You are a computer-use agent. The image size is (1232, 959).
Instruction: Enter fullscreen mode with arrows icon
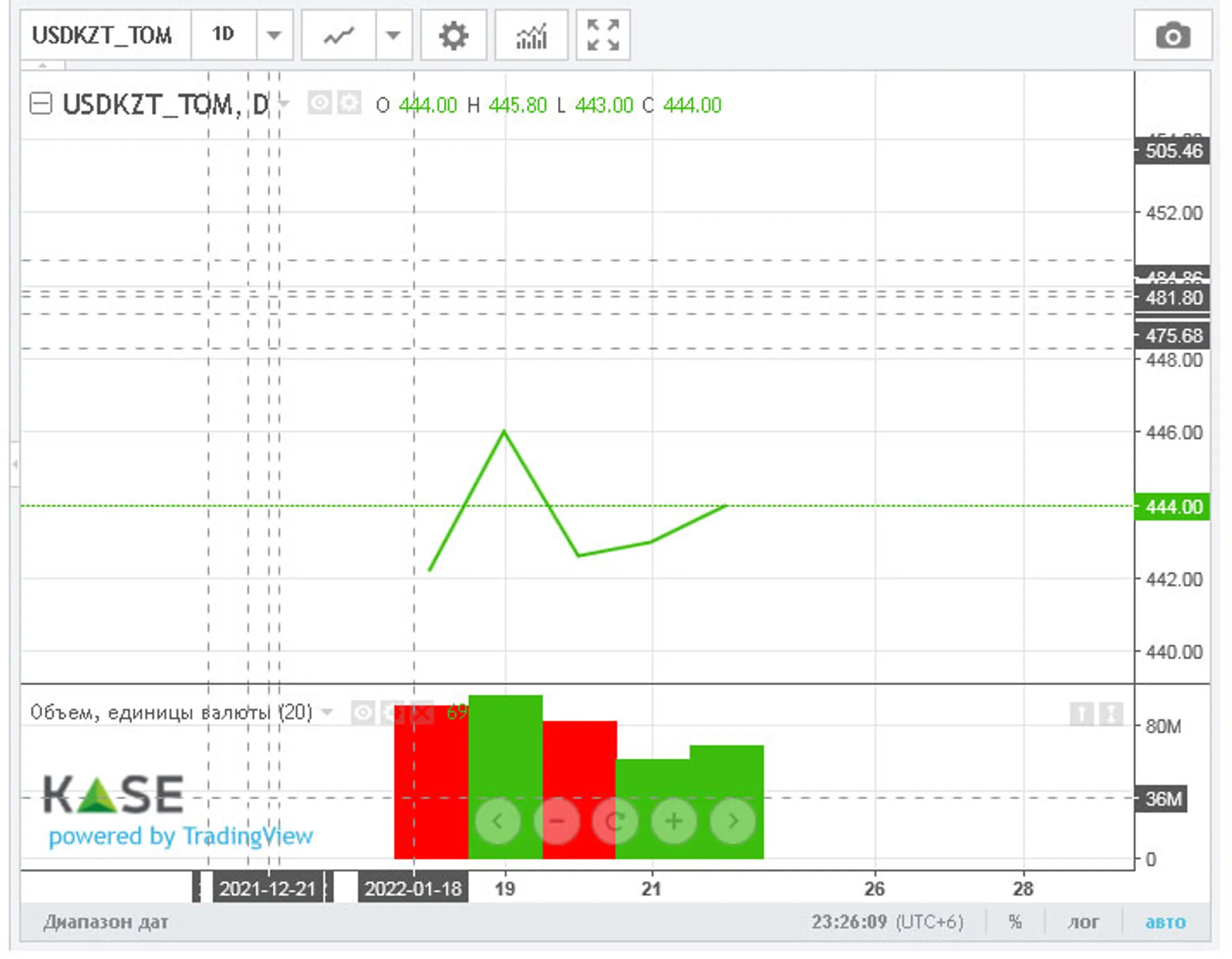point(602,36)
